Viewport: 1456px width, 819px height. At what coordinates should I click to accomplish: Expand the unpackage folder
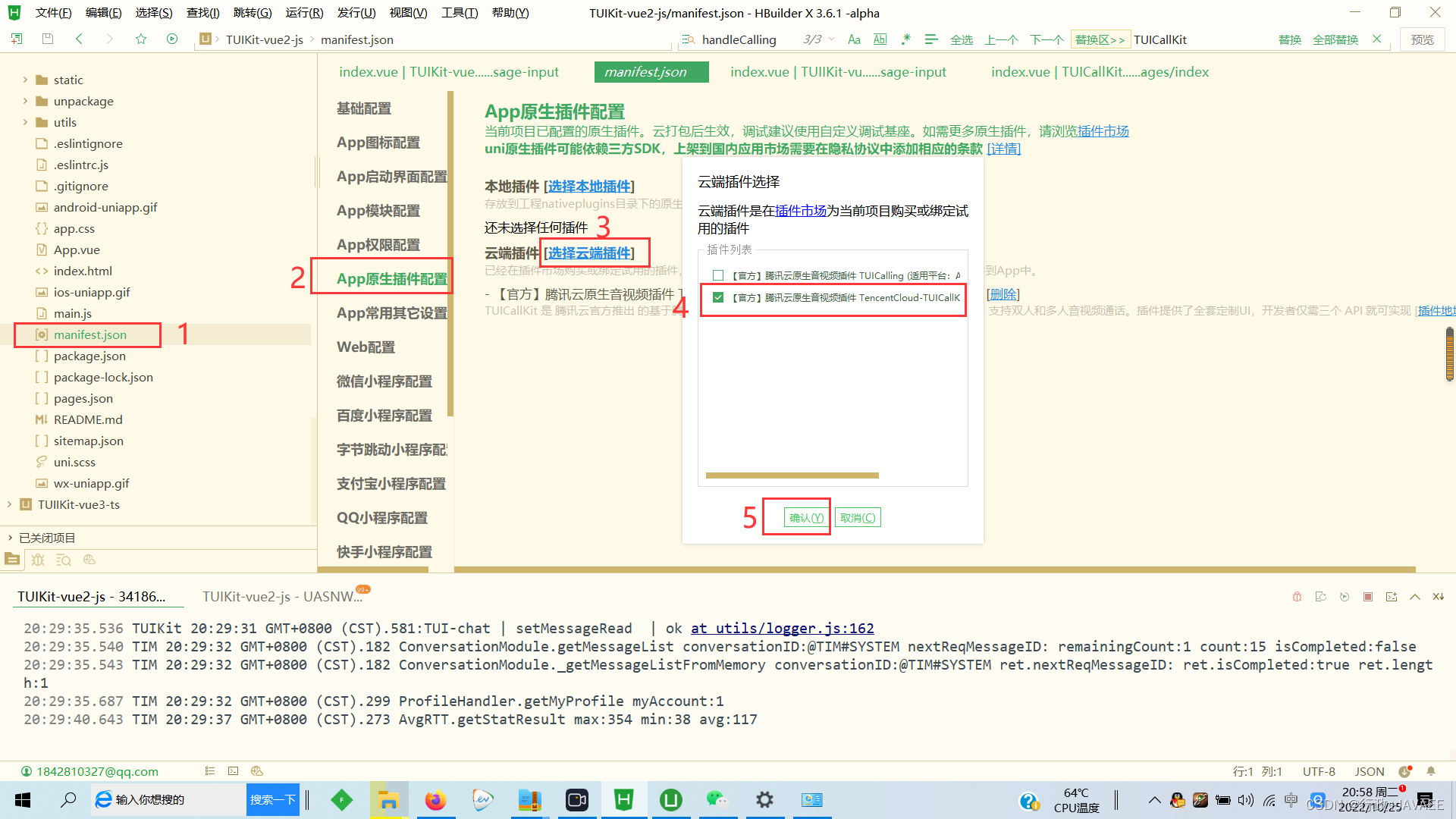25,101
